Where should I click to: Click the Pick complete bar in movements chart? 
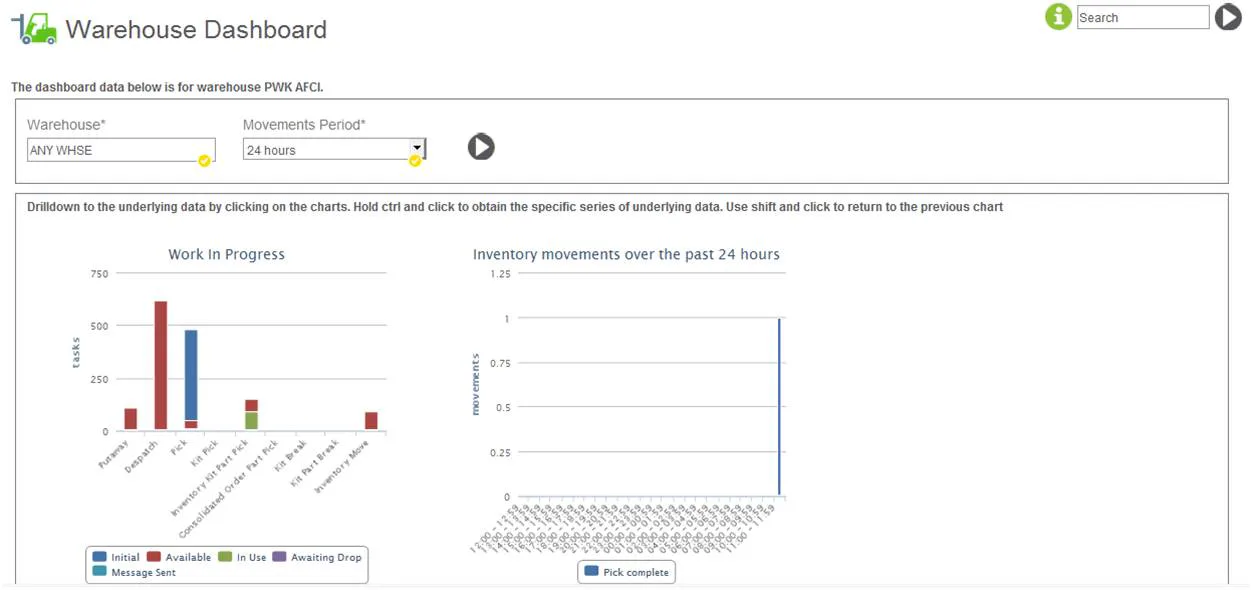point(779,407)
